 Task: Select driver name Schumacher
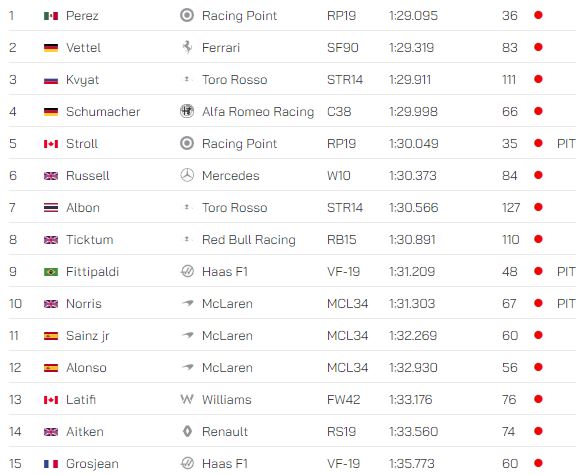pos(103,112)
